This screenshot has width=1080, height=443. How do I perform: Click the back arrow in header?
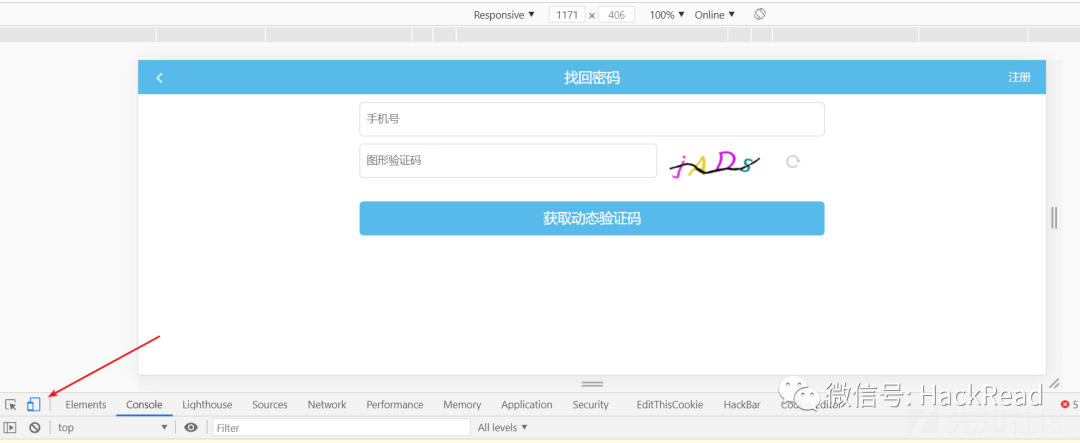point(159,78)
